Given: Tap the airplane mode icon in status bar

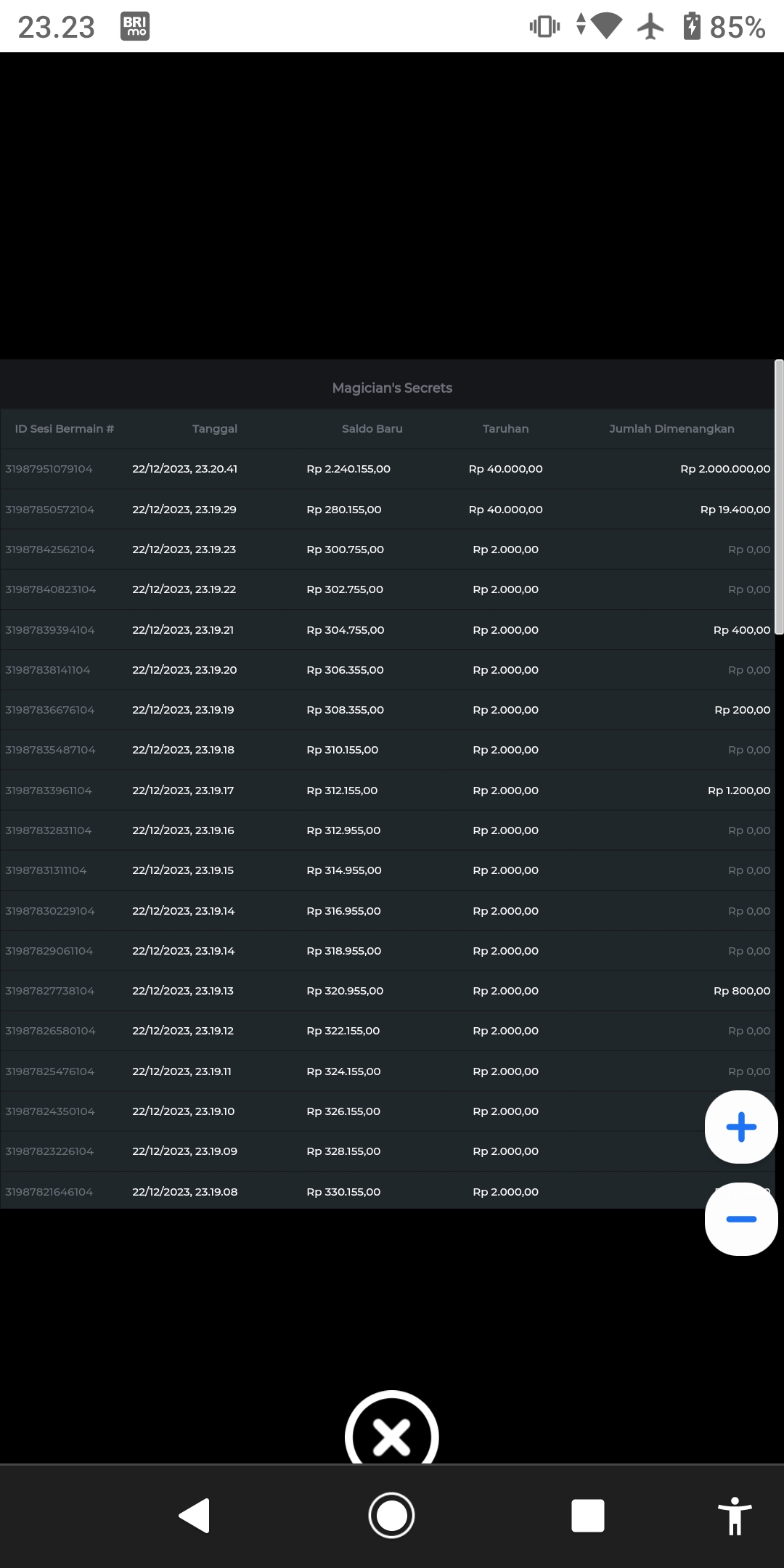Looking at the screenshot, I should pos(650,27).
